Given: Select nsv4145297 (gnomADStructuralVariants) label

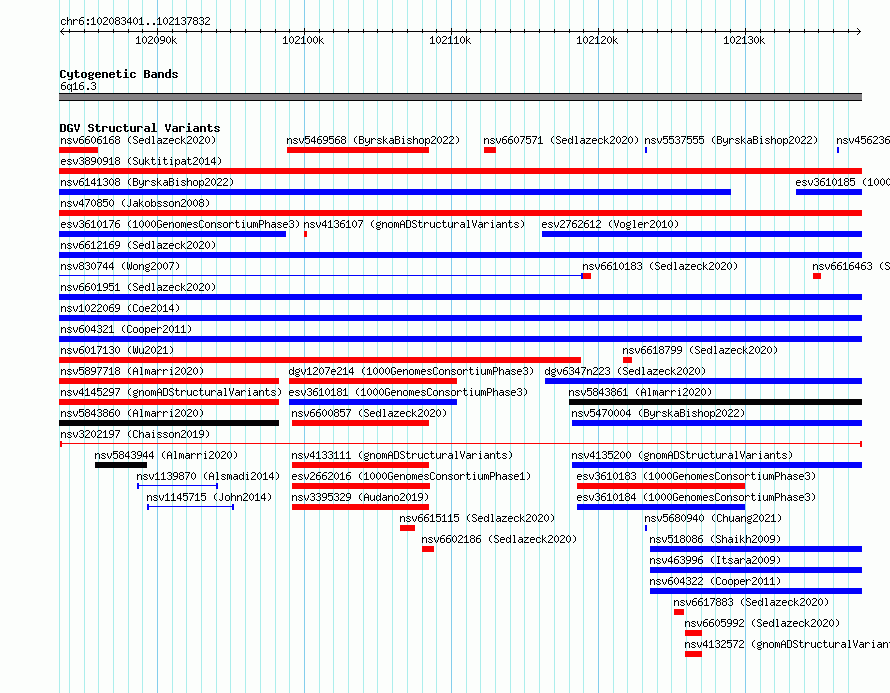Looking at the screenshot, I should (x=171, y=392).
